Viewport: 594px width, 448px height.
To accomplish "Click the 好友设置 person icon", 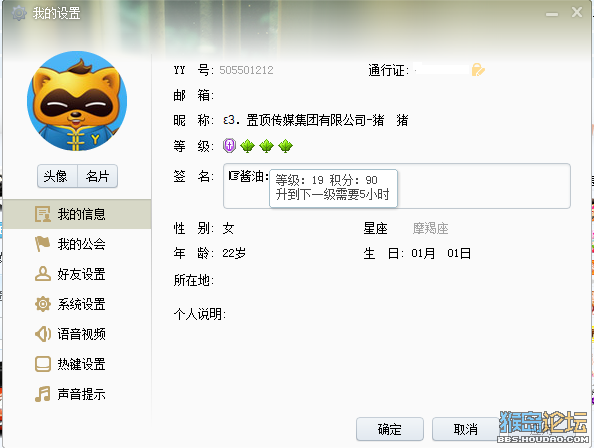I will [43, 274].
